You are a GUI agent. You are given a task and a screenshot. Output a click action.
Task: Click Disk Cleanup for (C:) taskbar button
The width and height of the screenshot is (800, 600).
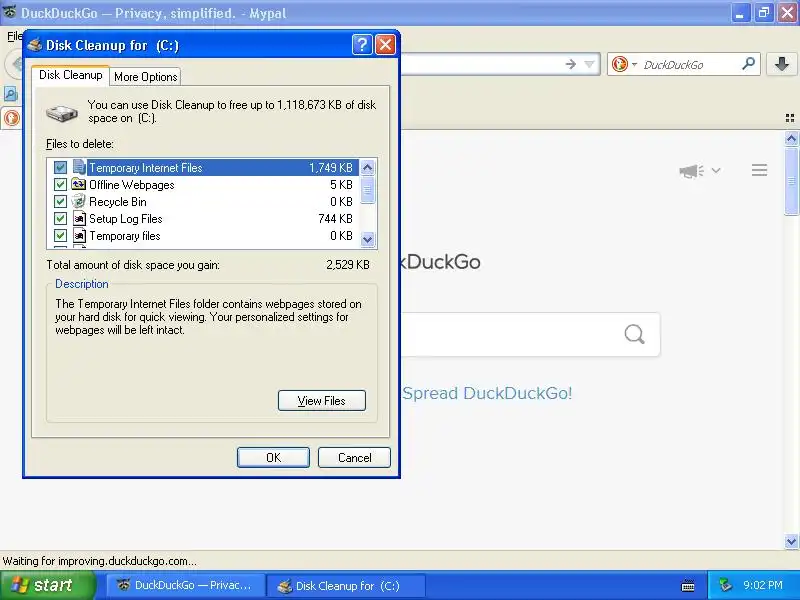click(x=346, y=586)
